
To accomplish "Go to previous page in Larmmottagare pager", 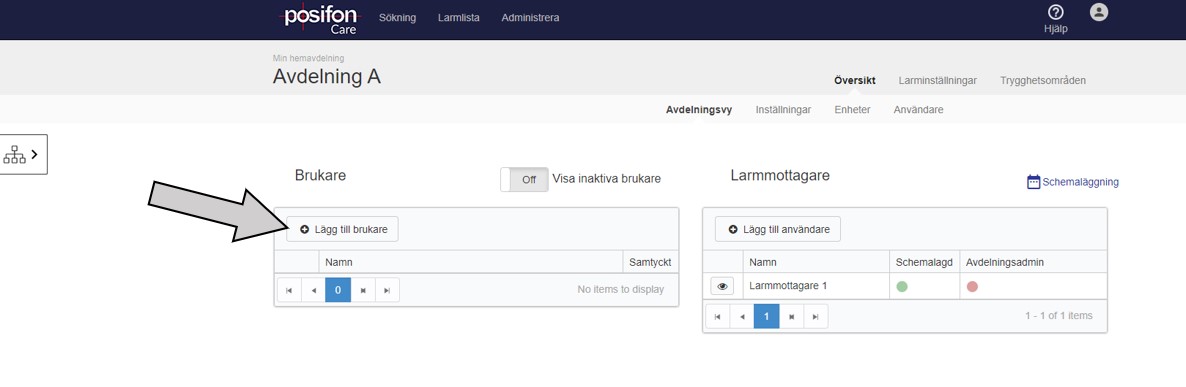I will coord(741,316).
